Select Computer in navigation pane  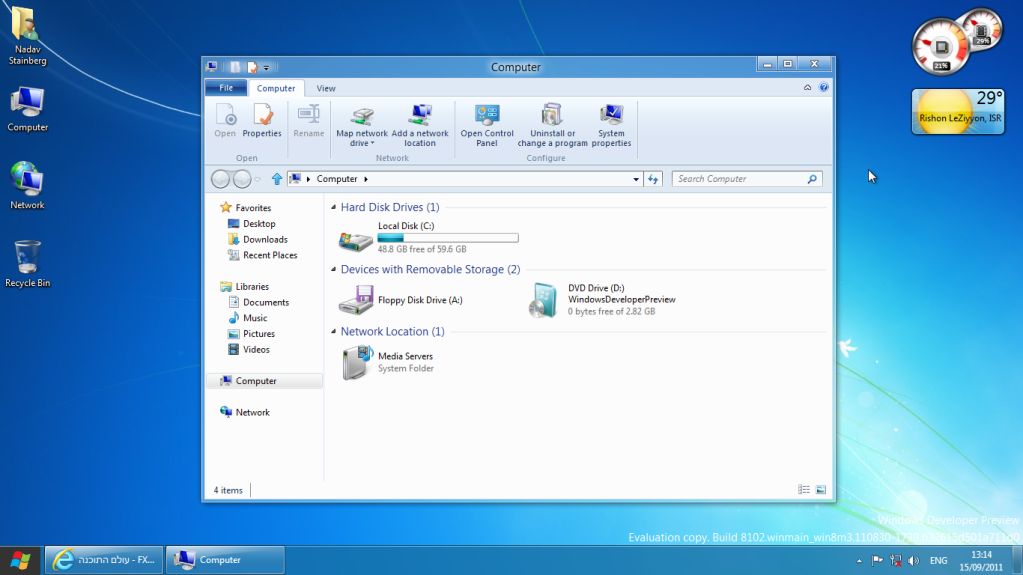264,381
